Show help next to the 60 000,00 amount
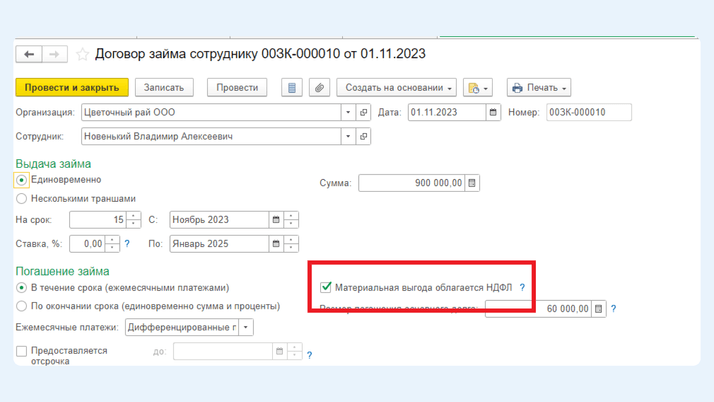 point(613,309)
